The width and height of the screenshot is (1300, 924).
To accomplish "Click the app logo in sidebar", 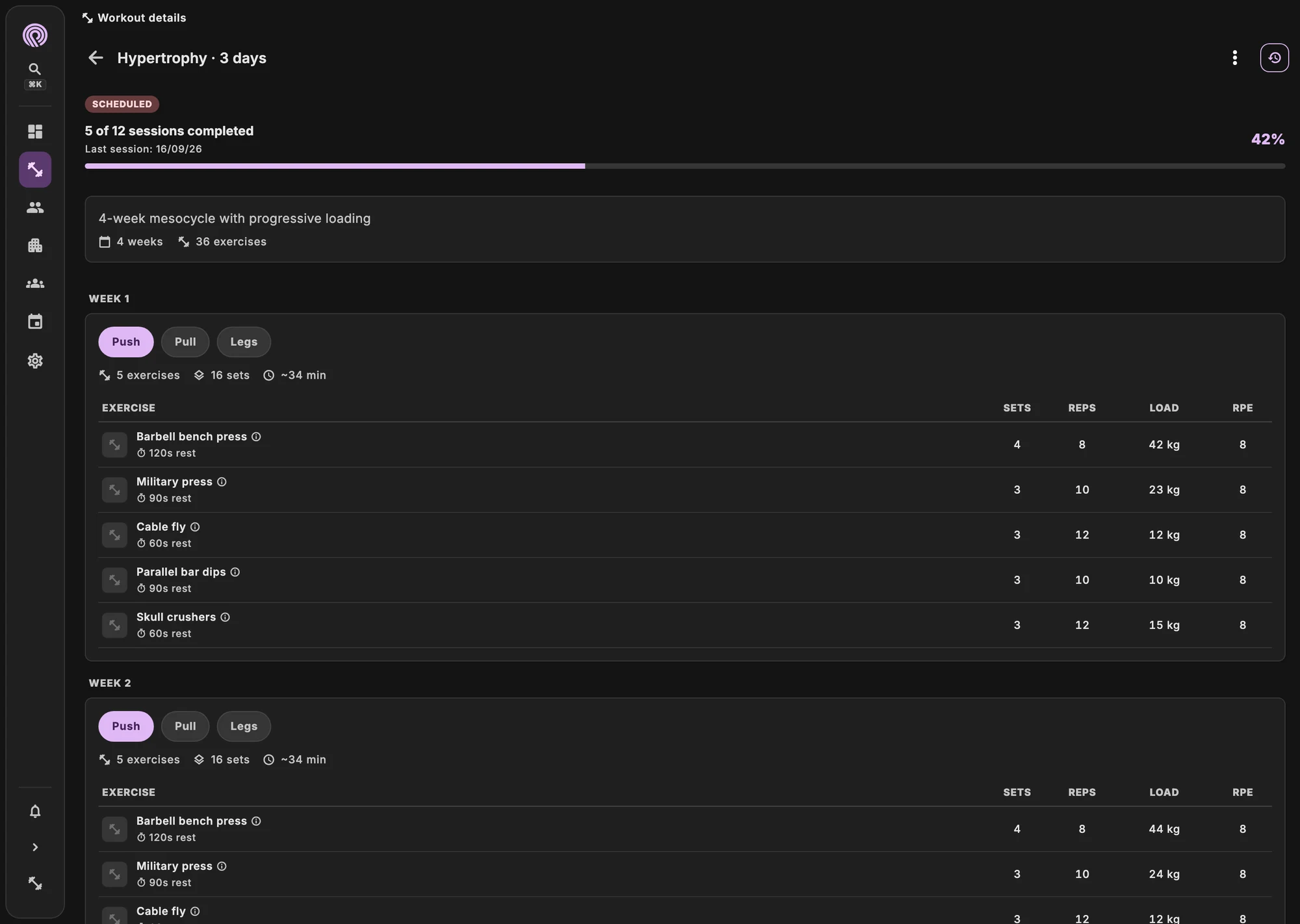I will pos(35,35).
